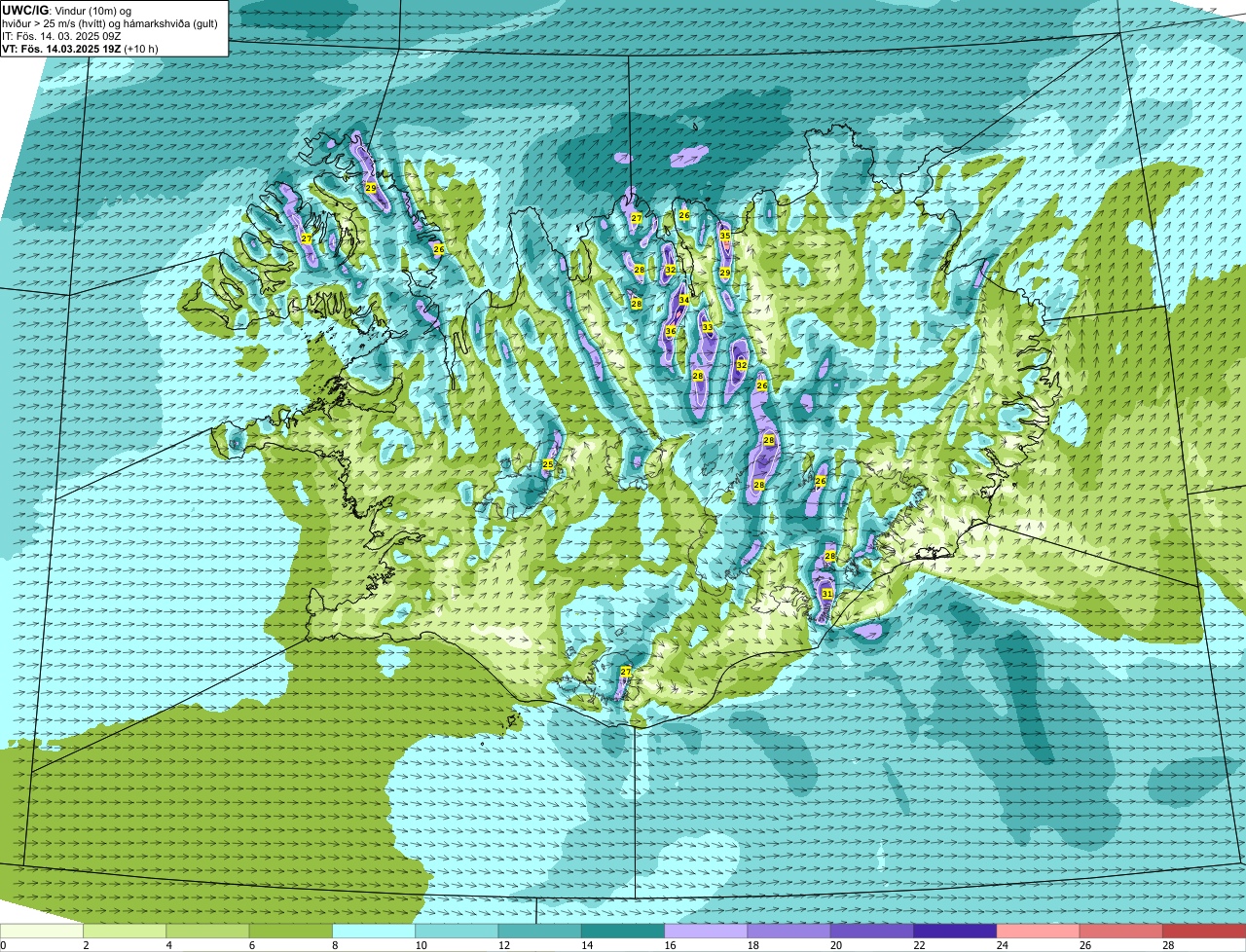Pick the 22–24 m/s dark indigo swatch

[955, 931]
